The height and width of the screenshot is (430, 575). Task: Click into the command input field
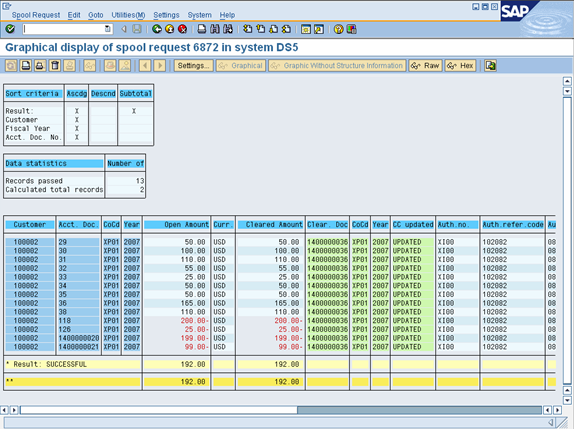(64, 29)
